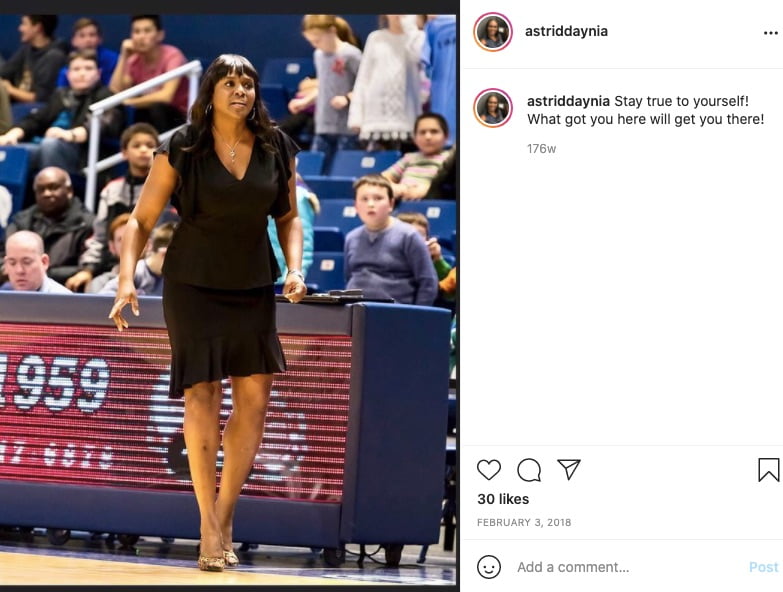Open the February 3, 2018 date link
783x592 pixels.
pyautogui.click(x=524, y=523)
